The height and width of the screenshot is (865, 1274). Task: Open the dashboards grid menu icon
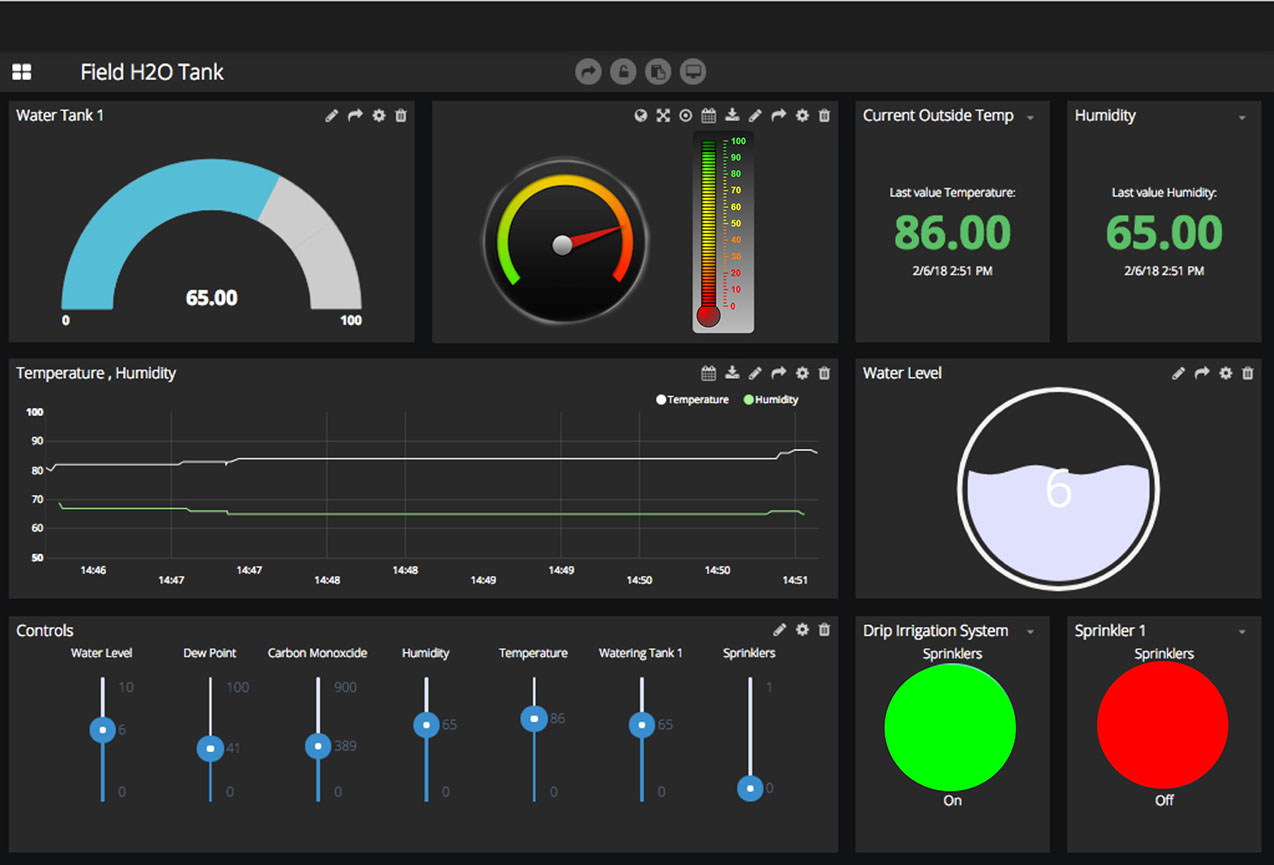[21, 72]
